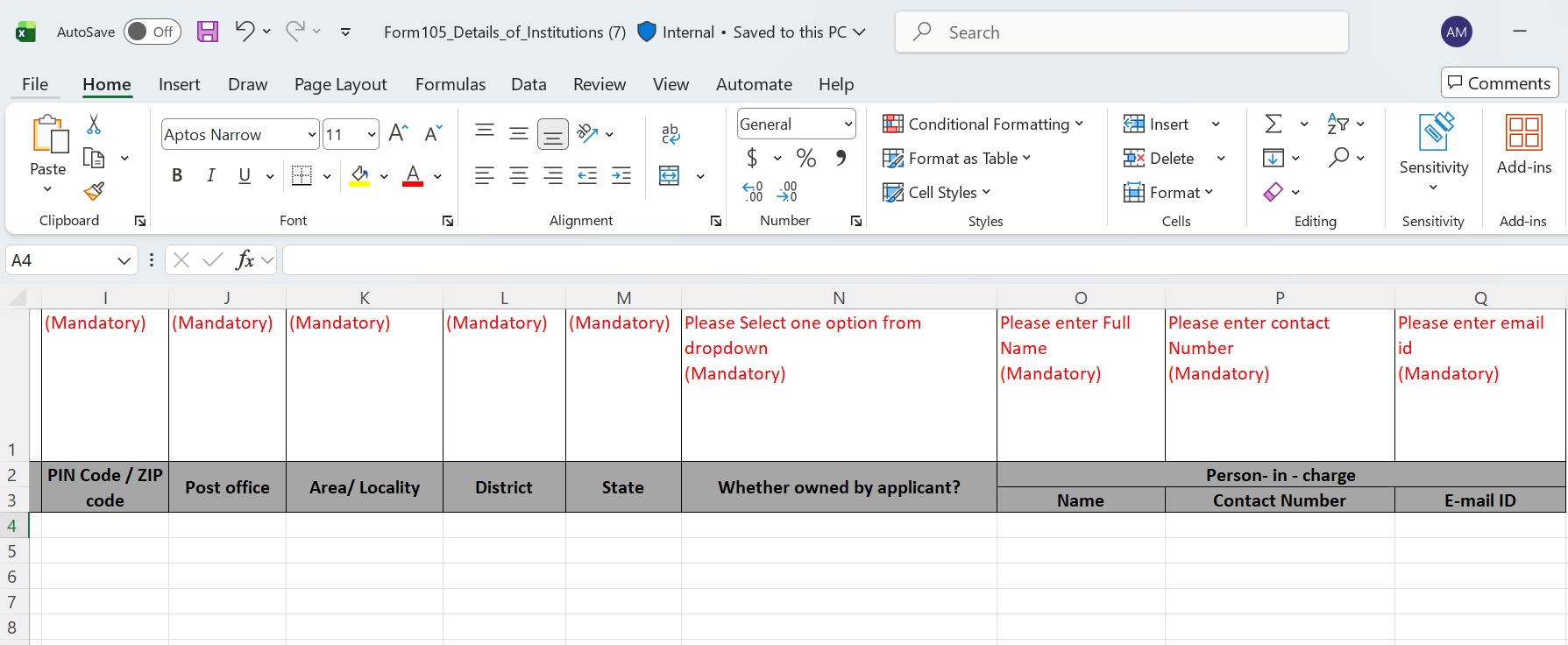Toggle Underline formatting
The height and width of the screenshot is (645, 1568).
pyautogui.click(x=245, y=175)
